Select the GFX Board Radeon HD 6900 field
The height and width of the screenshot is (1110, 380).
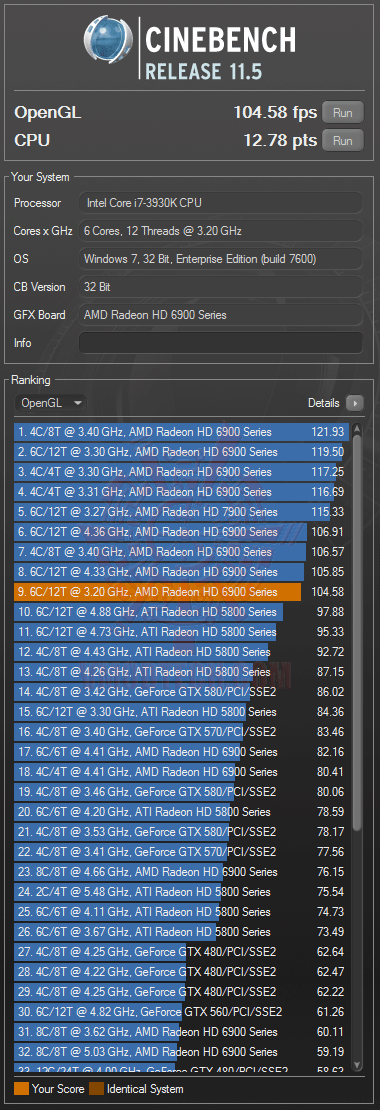[221, 315]
